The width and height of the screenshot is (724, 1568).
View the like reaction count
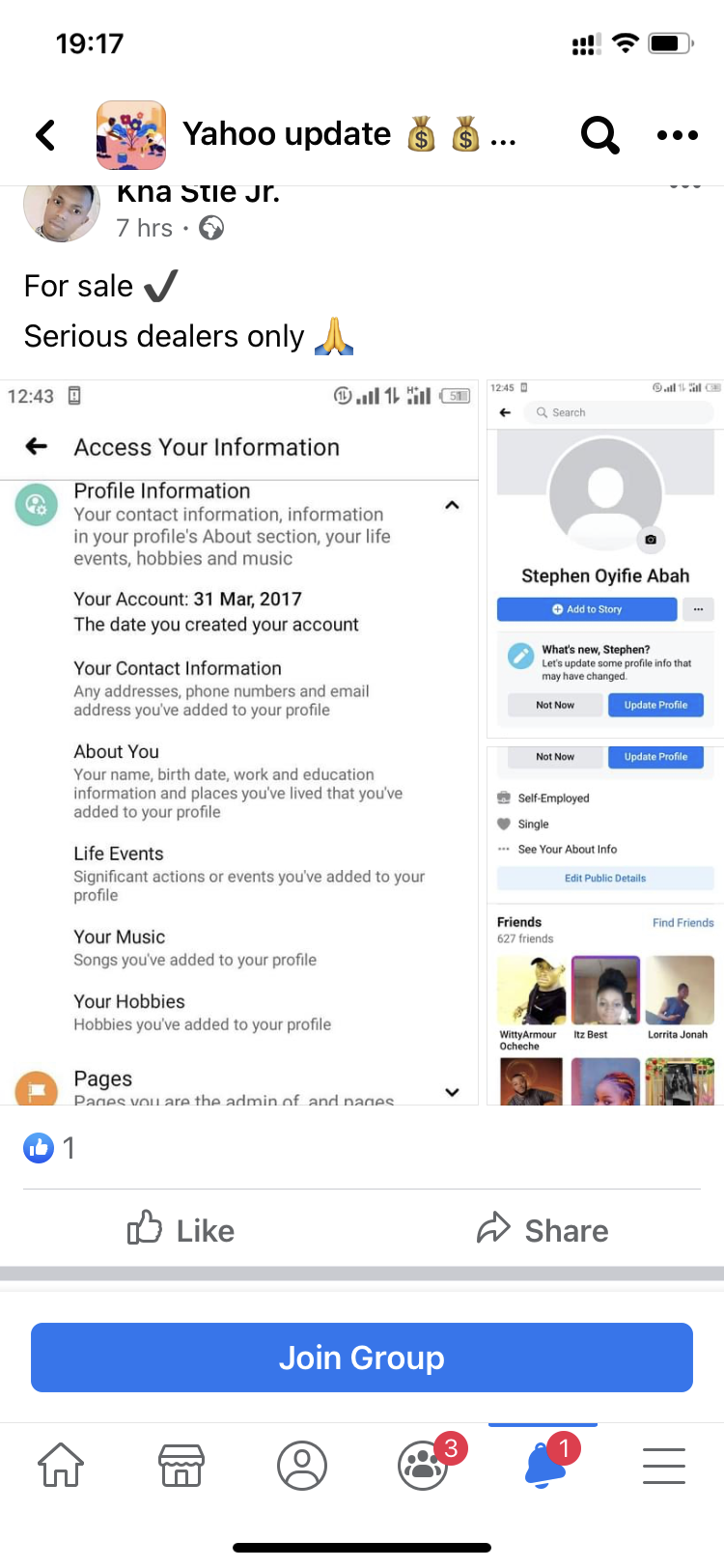coord(49,1147)
